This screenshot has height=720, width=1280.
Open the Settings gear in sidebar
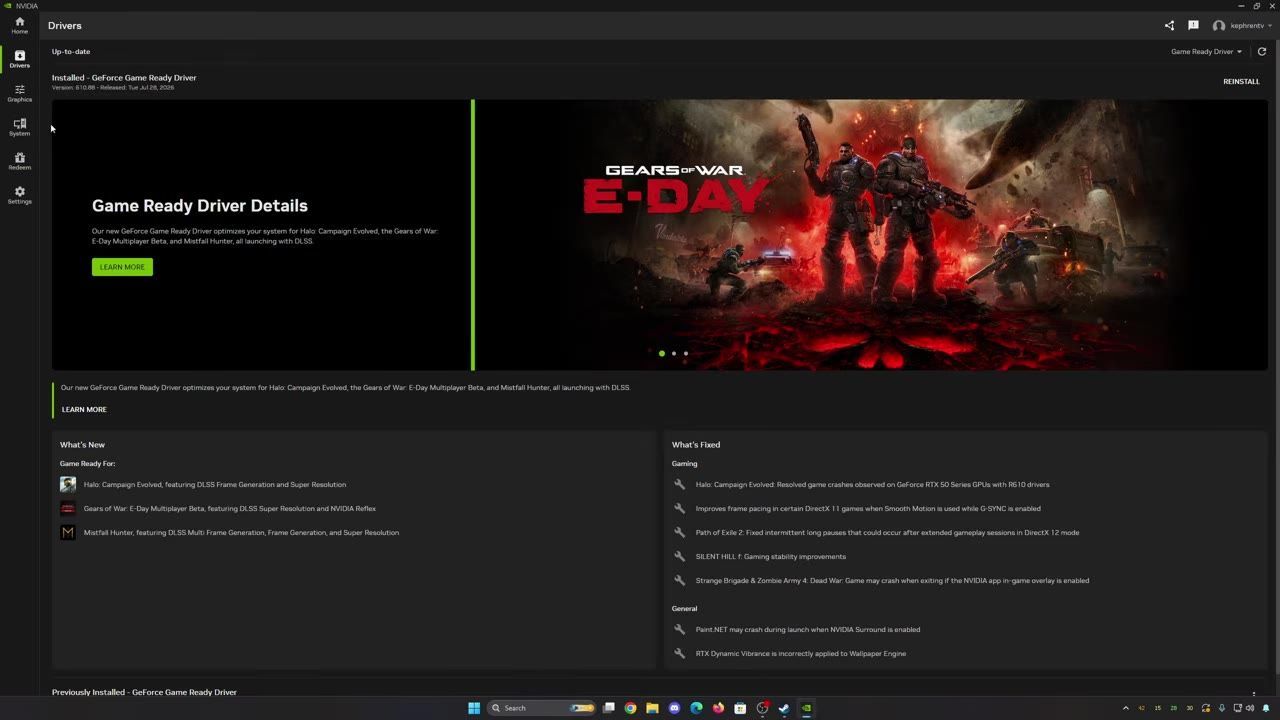click(x=19, y=195)
